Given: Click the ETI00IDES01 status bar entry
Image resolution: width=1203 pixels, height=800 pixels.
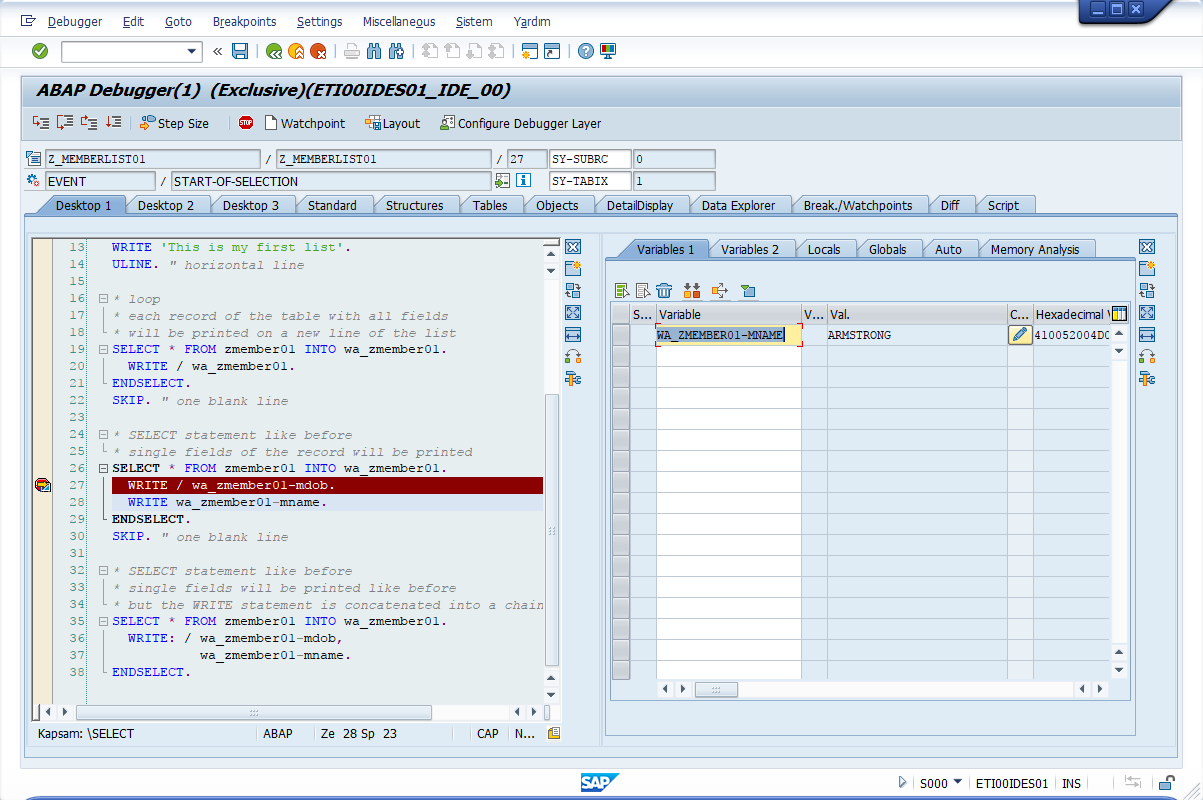Looking at the screenshot, I should coord(1012,783).
